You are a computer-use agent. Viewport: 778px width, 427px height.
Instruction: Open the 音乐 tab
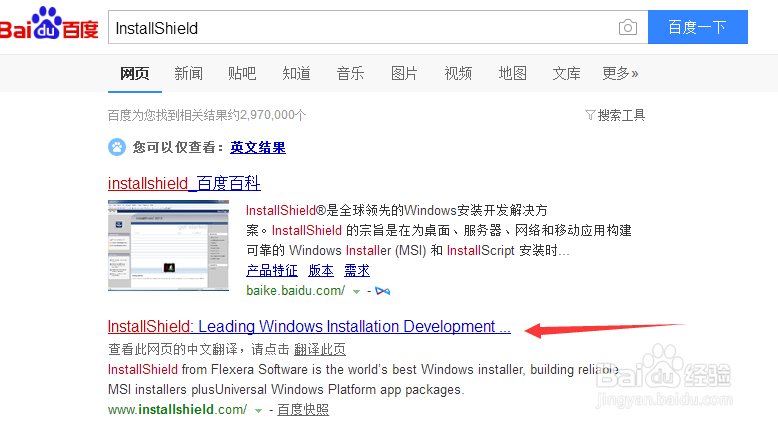pos(350,73)
